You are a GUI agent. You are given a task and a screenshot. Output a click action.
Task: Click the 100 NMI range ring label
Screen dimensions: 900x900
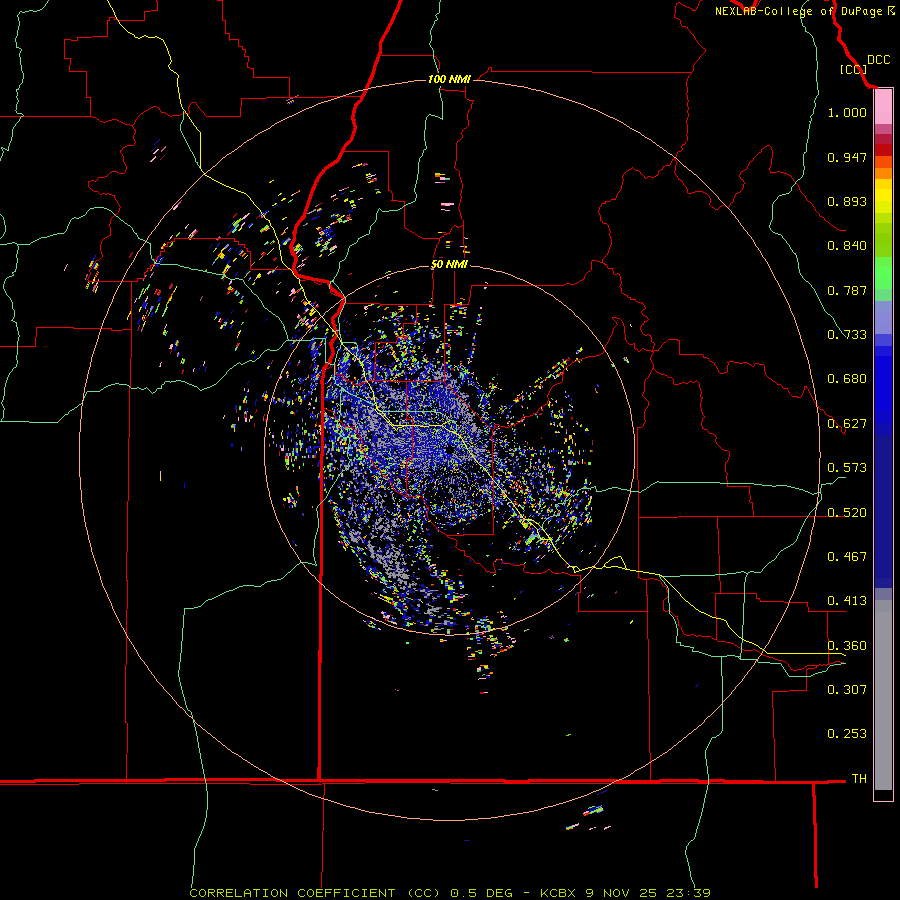point(449,79)
